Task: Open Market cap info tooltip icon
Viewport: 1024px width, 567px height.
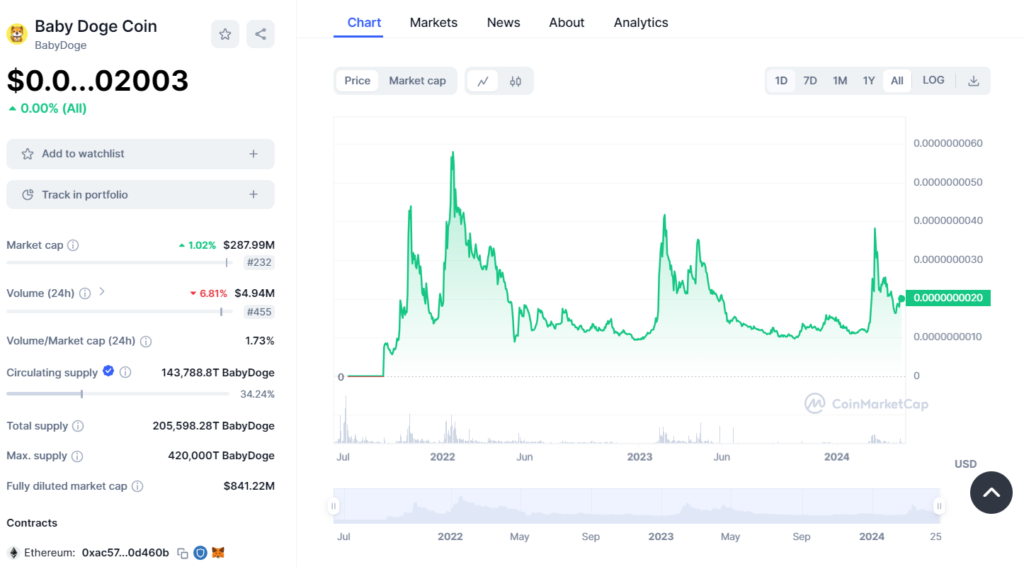Action: pos(73,245)
